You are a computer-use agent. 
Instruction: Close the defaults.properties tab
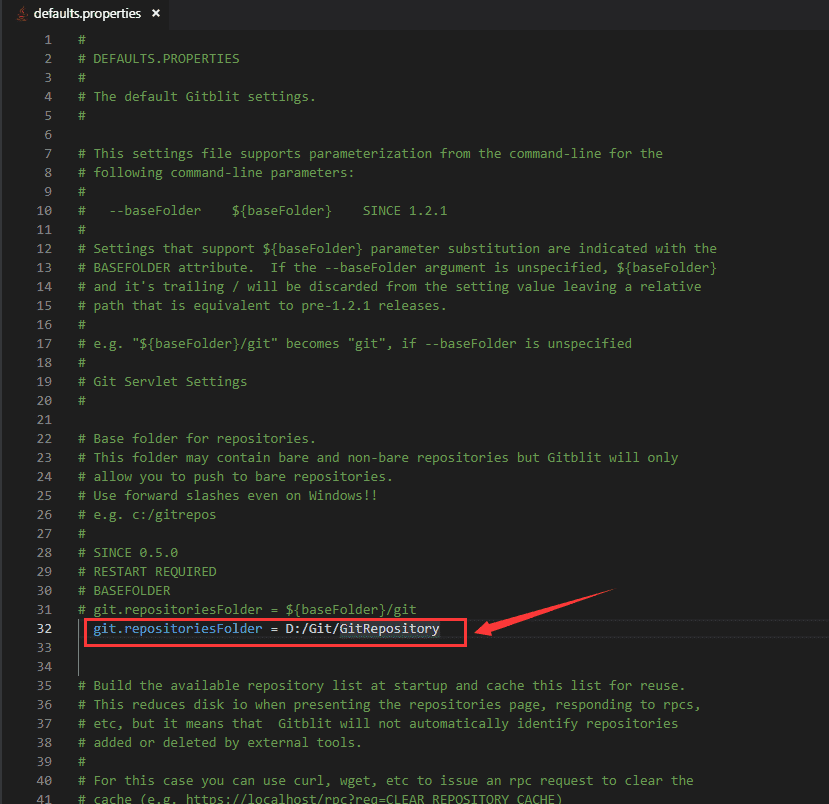pos(155,14)
